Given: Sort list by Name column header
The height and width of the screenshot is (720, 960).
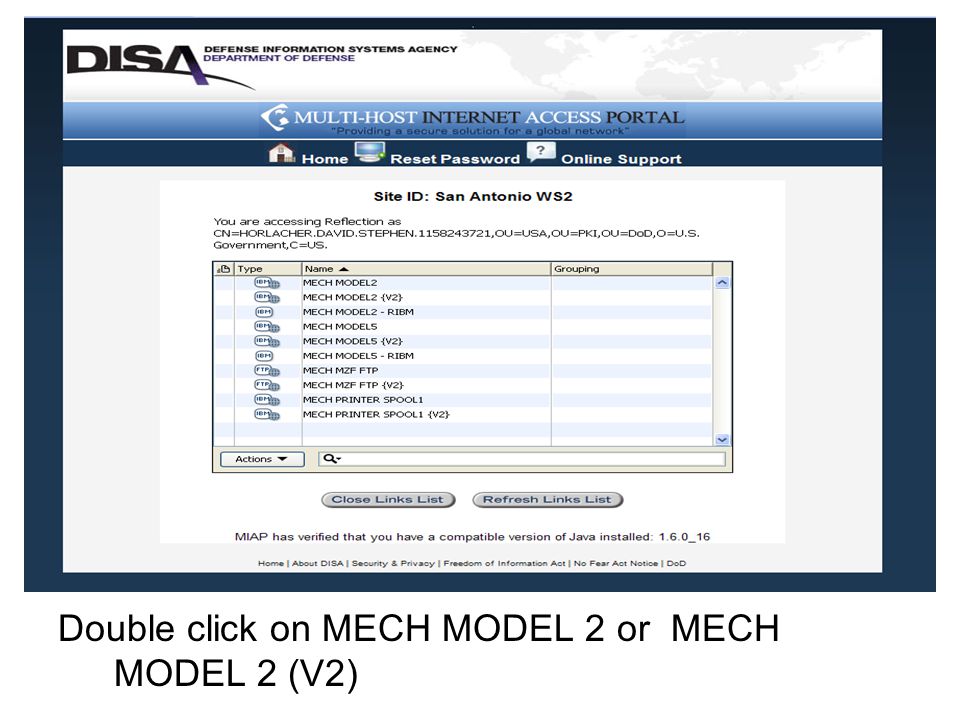Looking at the screenshot, I should [426, 269].
